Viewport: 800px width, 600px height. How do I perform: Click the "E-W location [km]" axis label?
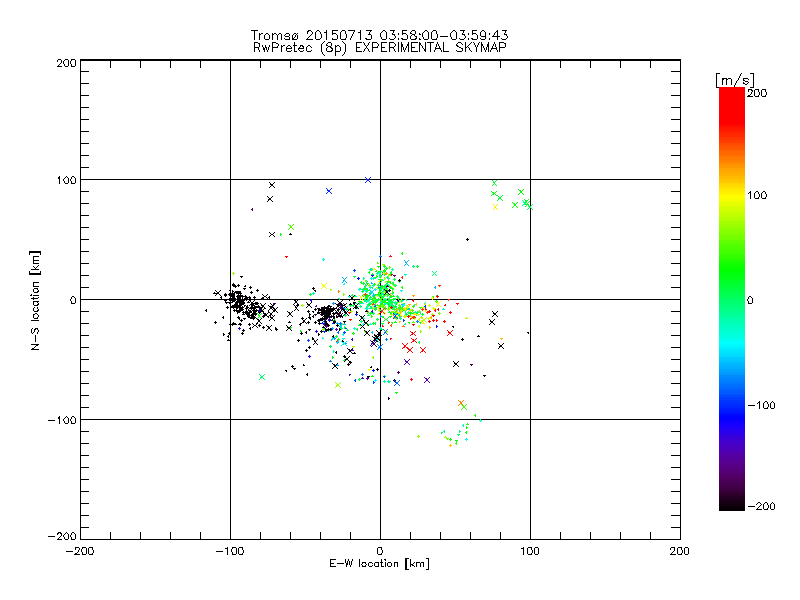(379, 563)
